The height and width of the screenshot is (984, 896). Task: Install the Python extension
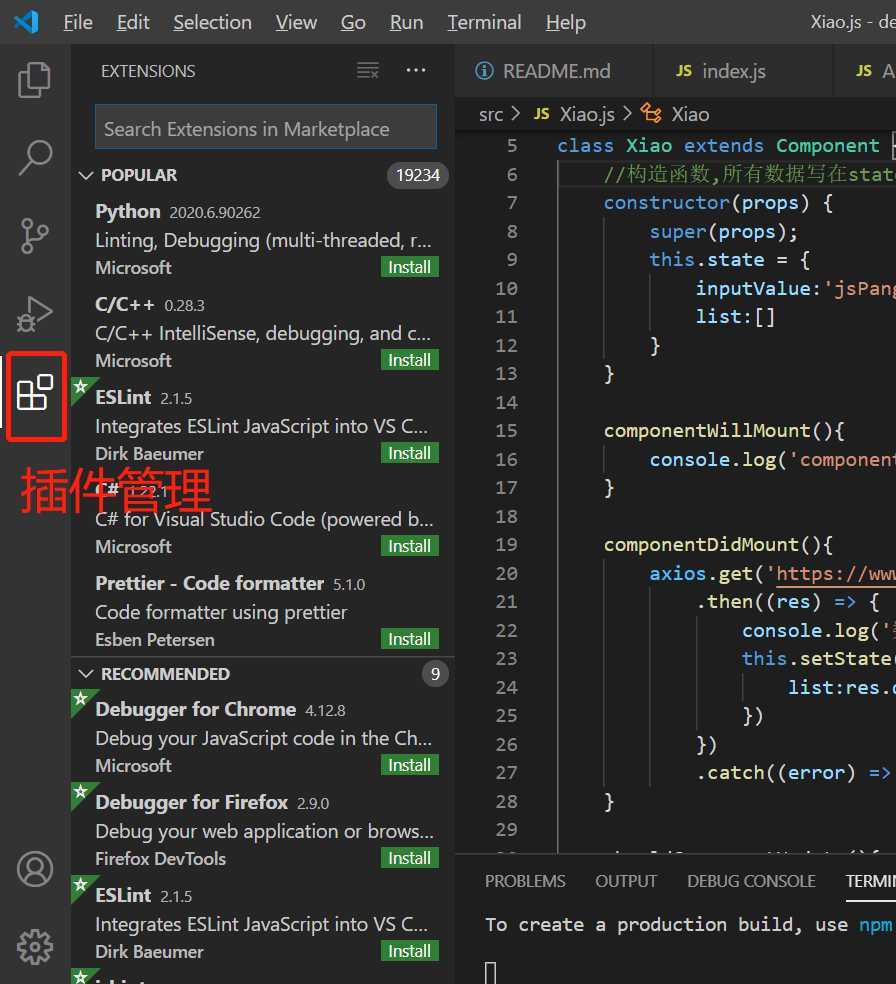point(409,267)
